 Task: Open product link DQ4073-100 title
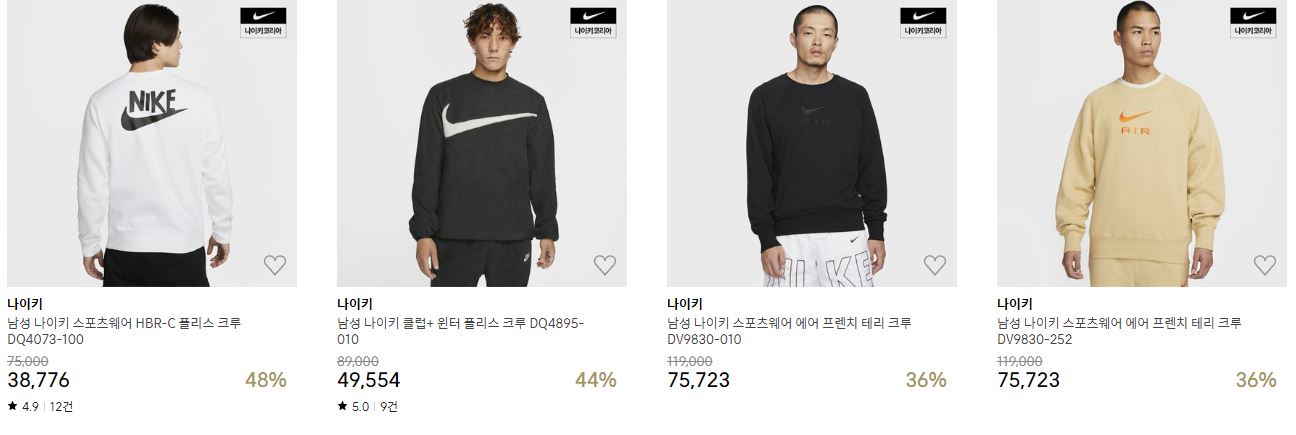[x=124, y=331]
